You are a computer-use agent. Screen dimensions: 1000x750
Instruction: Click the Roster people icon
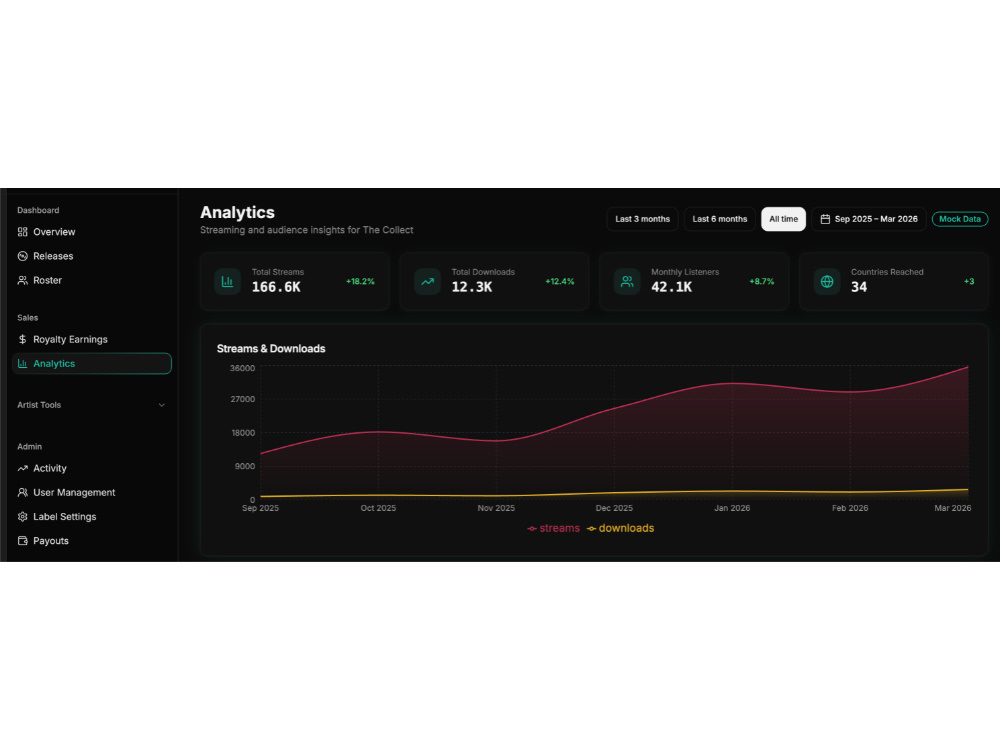coord(23,281)
